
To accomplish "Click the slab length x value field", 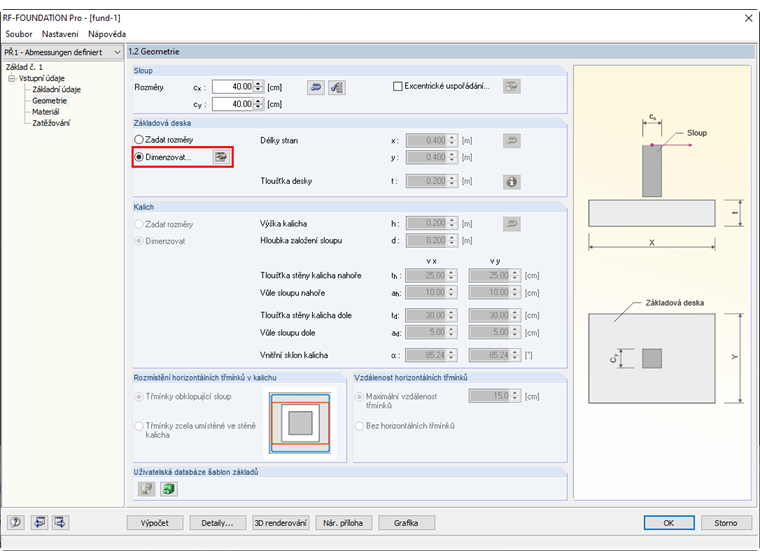I will [x=427, y=141].
